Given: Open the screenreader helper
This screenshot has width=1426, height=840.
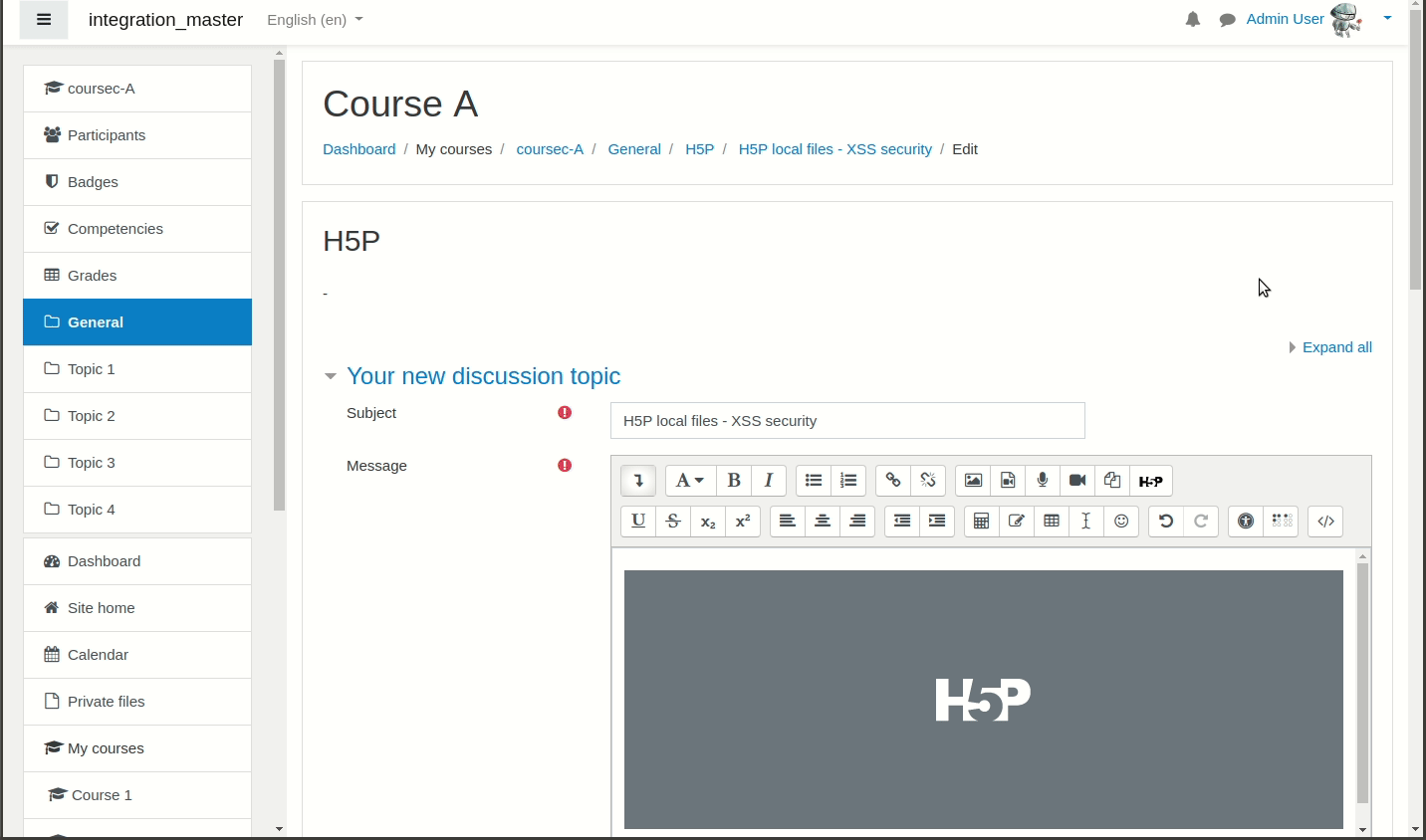Looking at the screenshot, I should [1281, 521].
